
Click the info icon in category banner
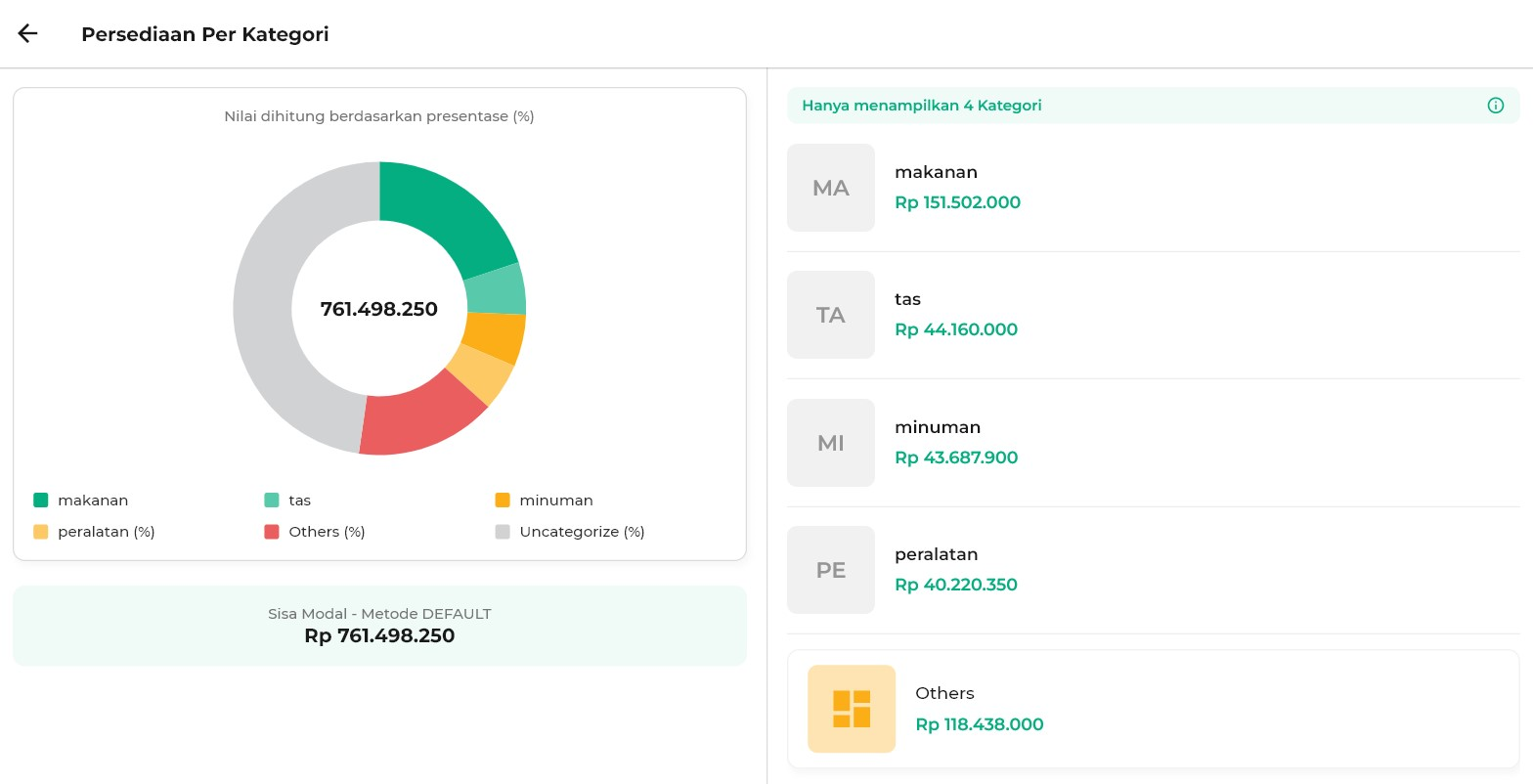pyautogui.click(x=1495, y=106)
